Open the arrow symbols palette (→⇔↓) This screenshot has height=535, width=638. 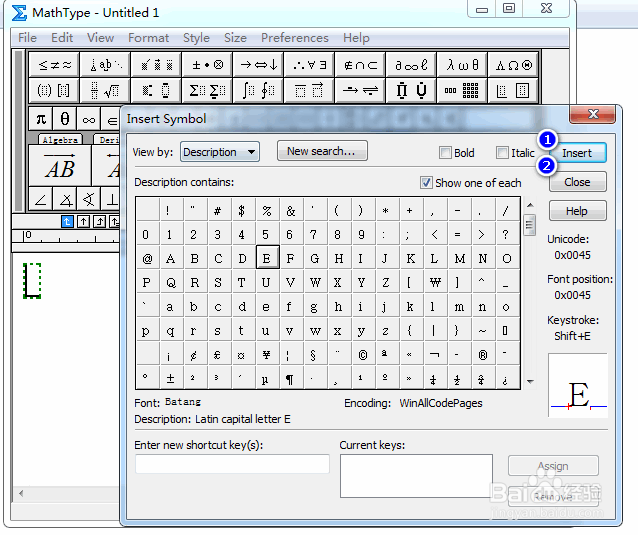click(258, 65)
